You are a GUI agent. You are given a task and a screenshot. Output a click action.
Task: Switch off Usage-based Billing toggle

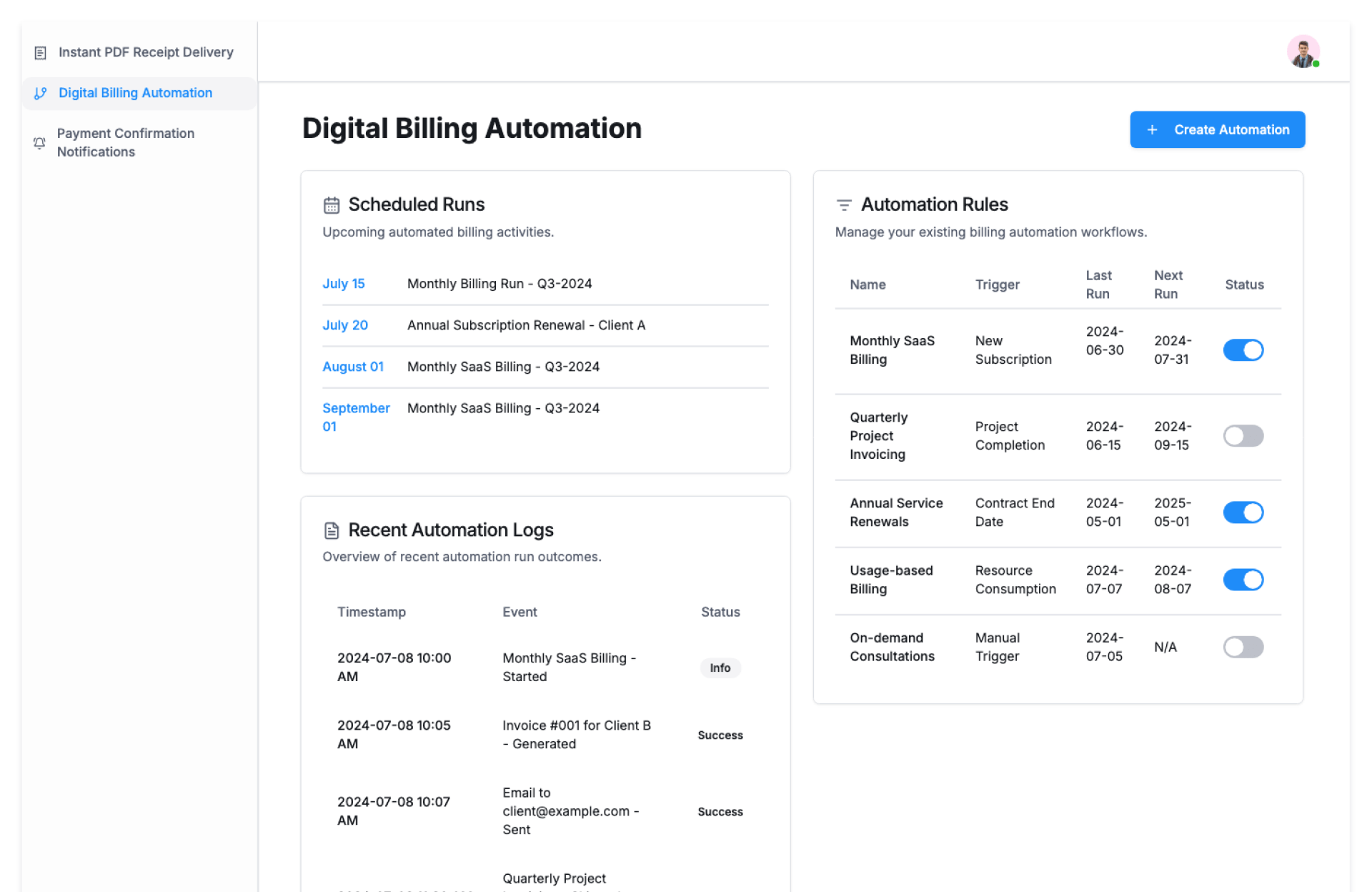(1243, 580)
